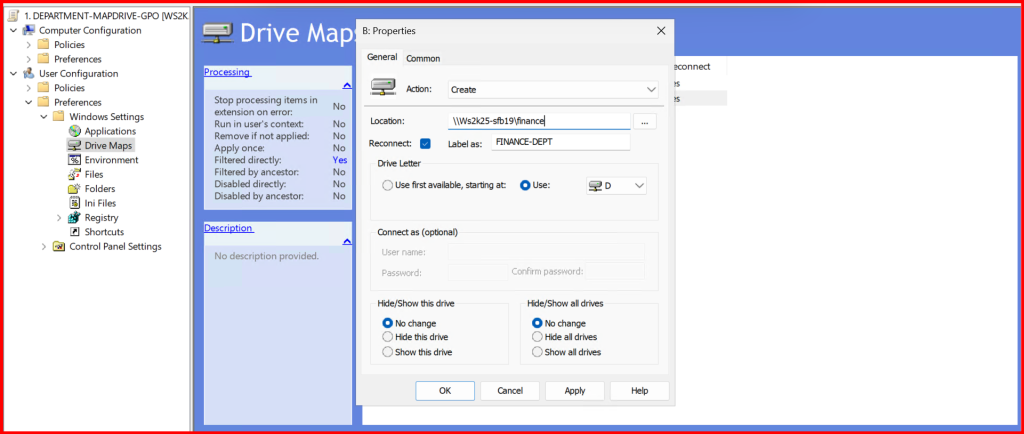Click the Applications icon in tree
Viewport: 1024px width, 434px height.
click(75, 131)
